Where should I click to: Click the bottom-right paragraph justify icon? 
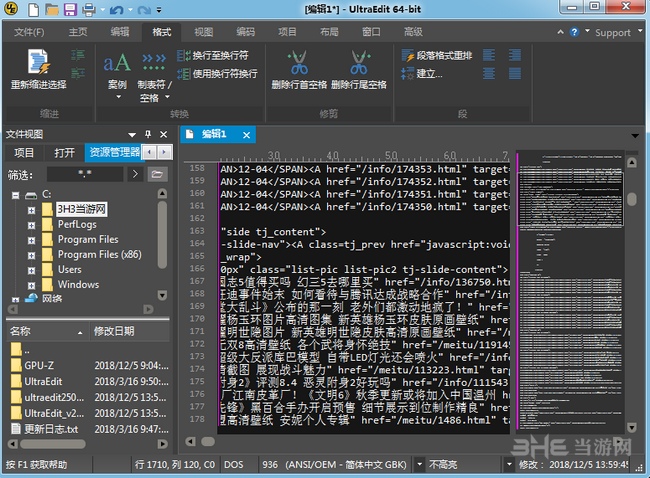(x=515, y=74)
